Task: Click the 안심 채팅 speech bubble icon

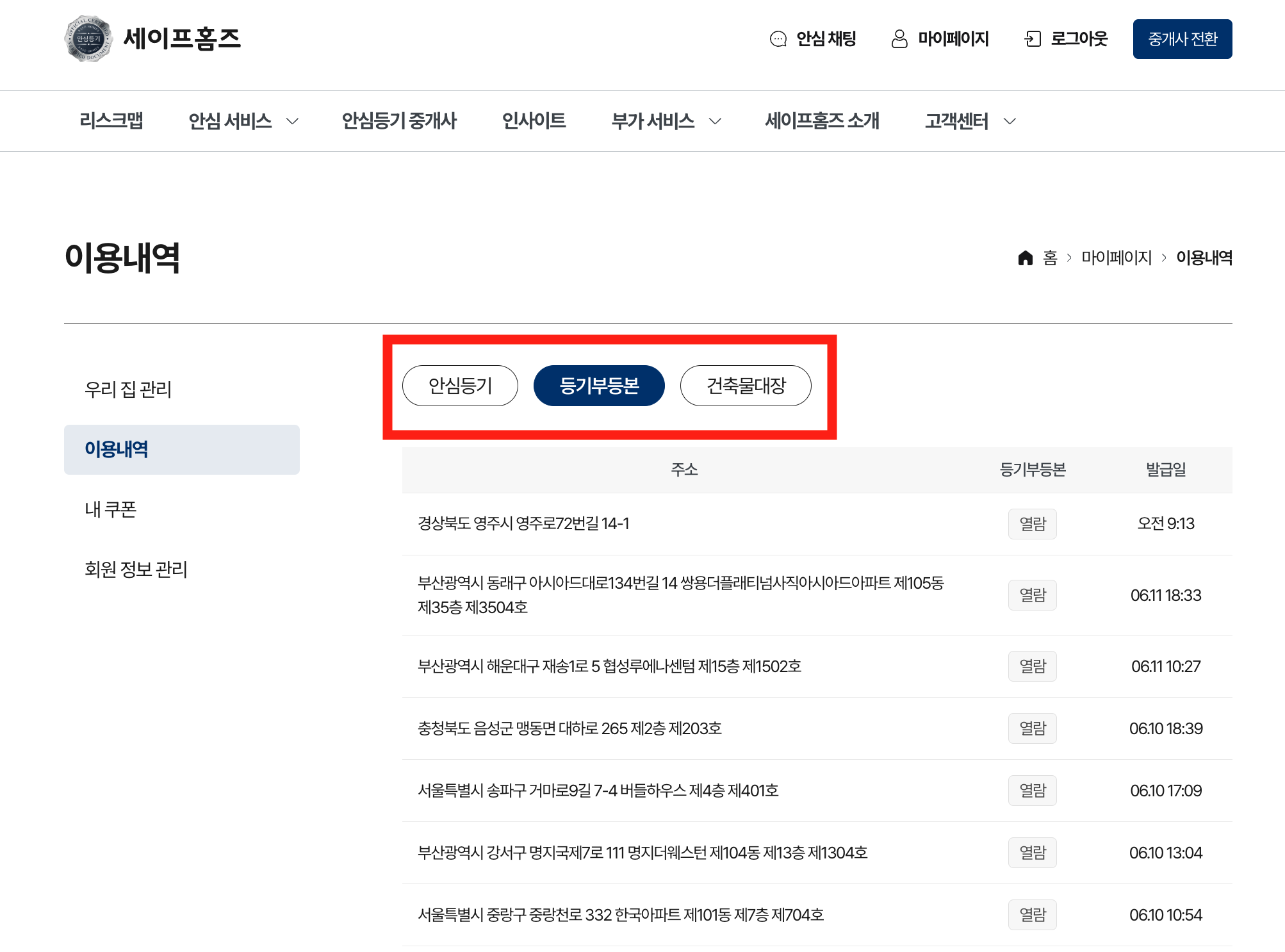Action: (x=778, y=39)
